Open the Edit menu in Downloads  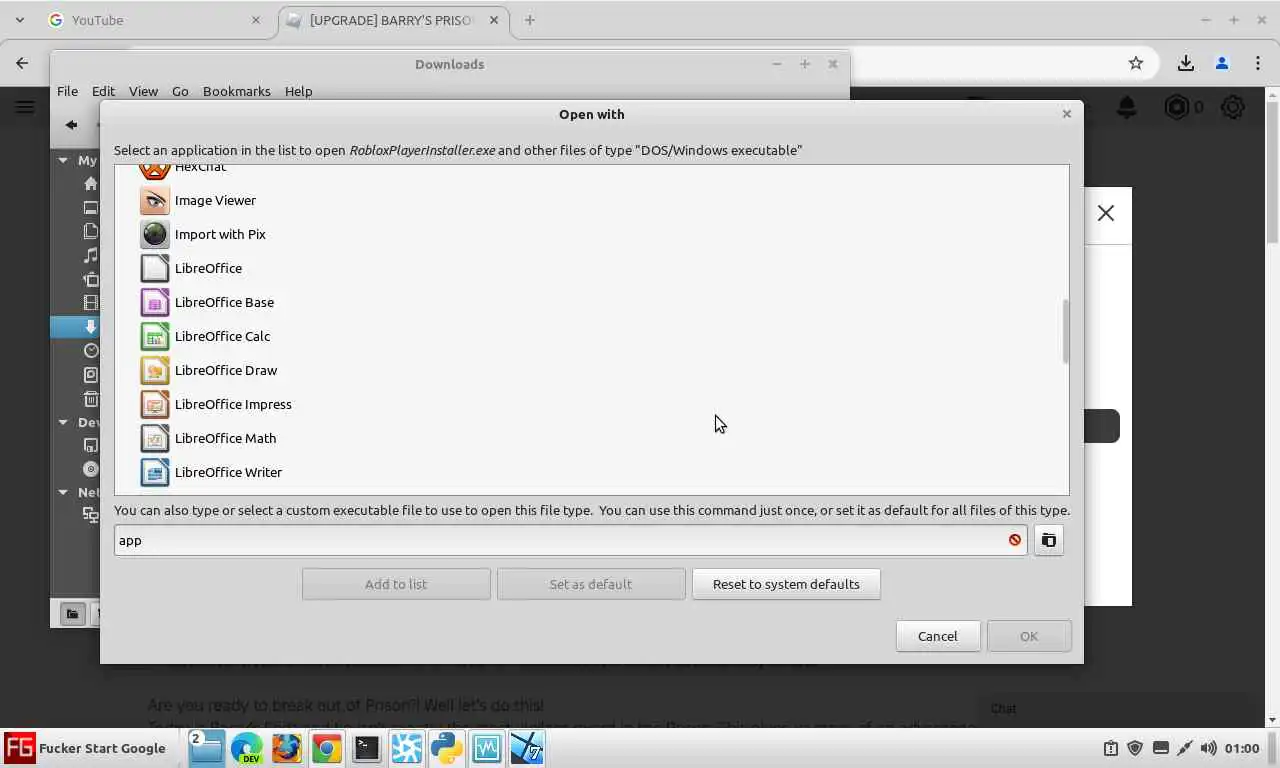coord(103,91)
